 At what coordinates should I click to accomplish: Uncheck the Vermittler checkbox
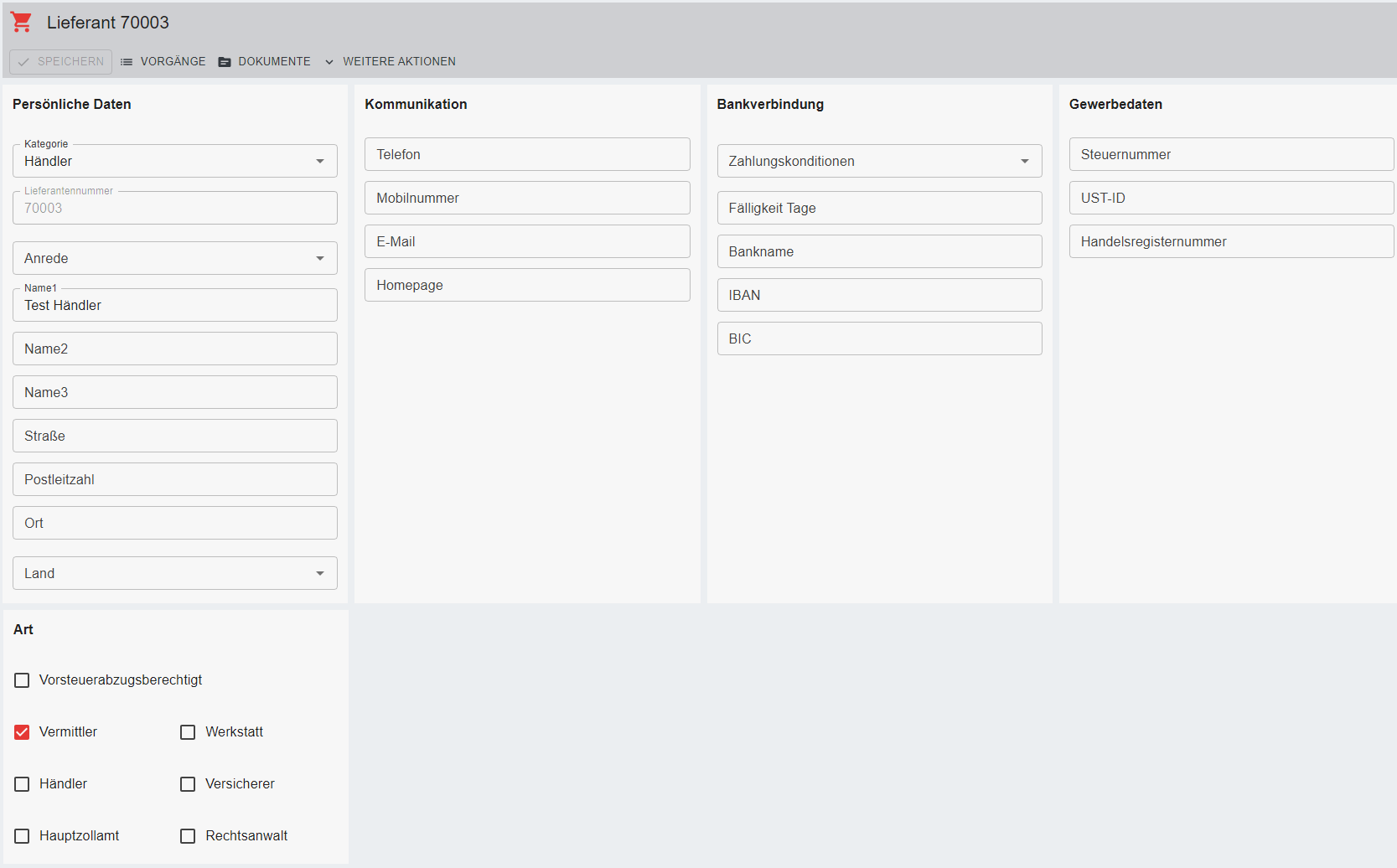pos(22,732)
